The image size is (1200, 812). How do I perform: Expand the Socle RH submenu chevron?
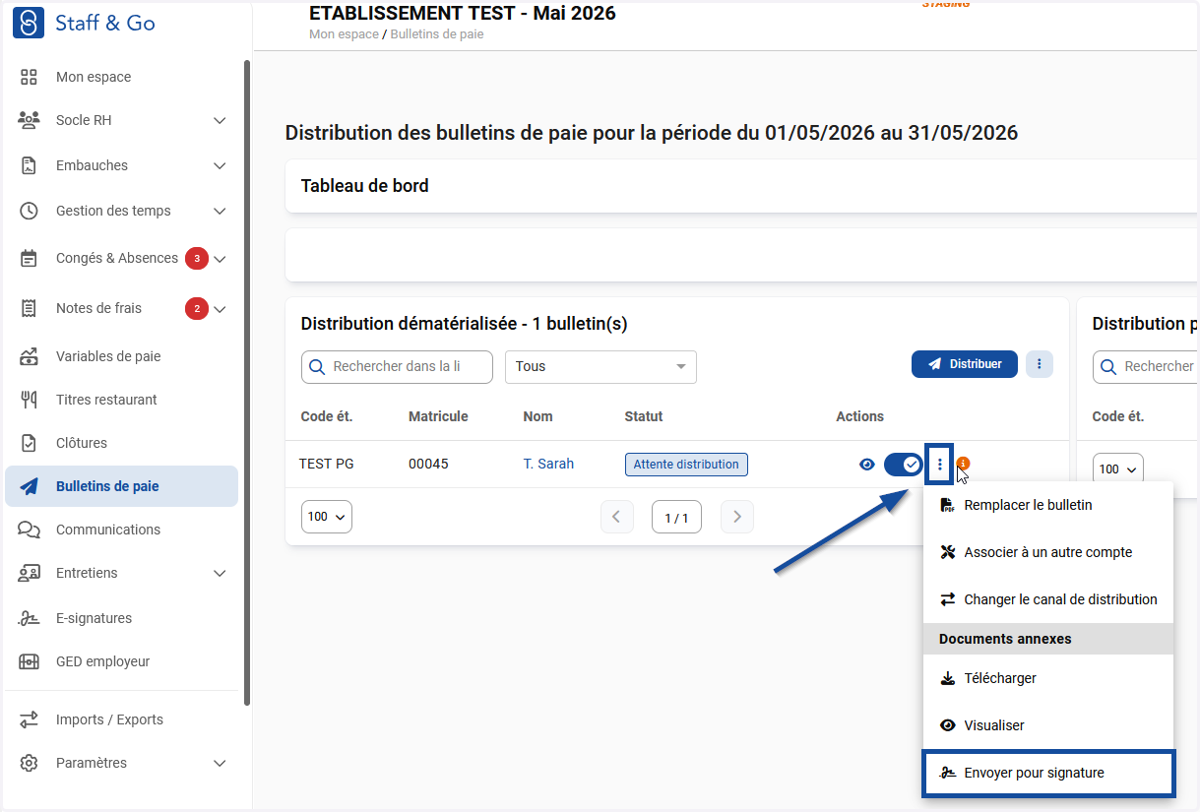point(220,120)
